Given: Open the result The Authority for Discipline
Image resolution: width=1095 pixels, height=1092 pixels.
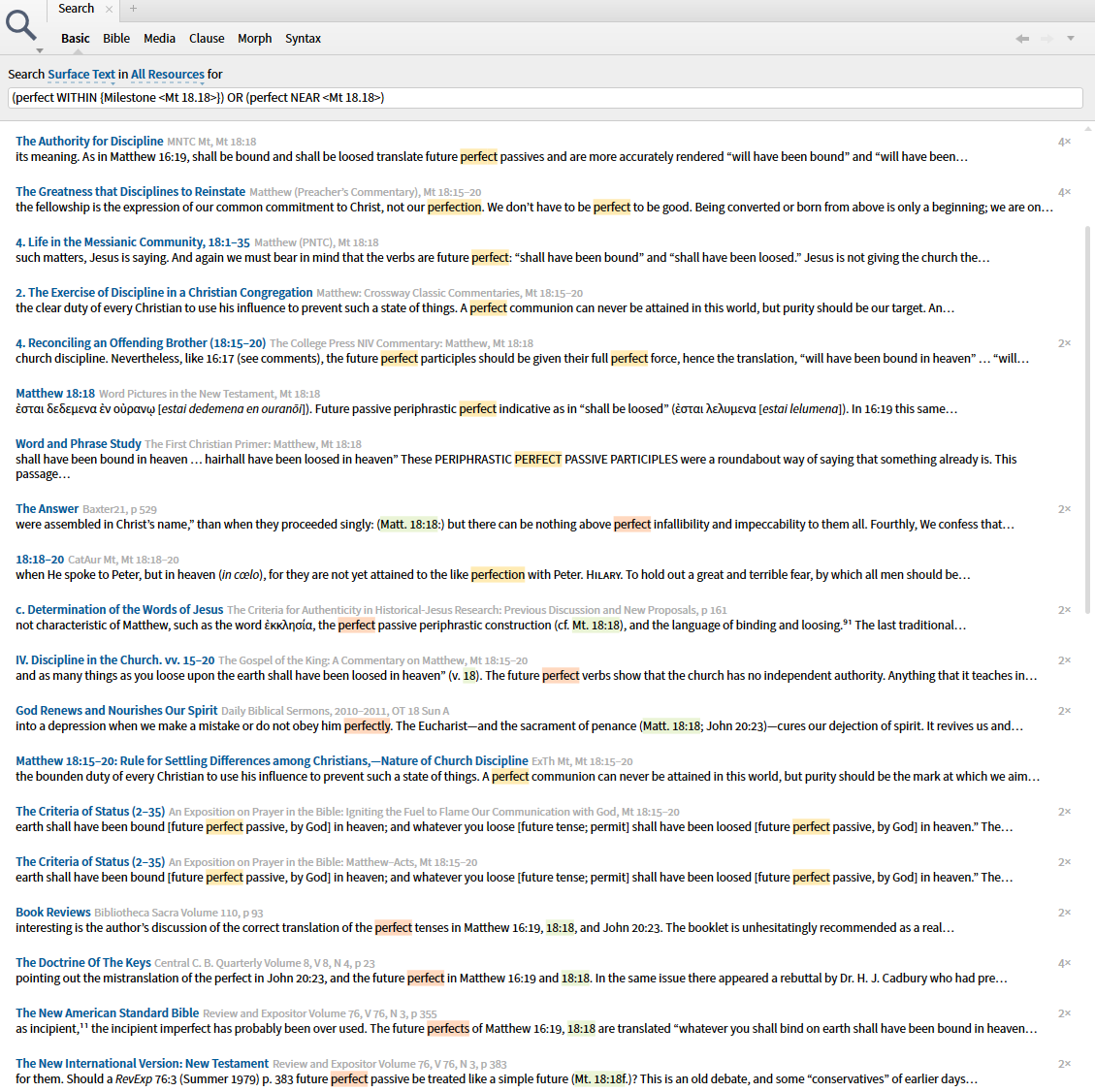Looking at the screenshot, I should click(x=89, y=141).
